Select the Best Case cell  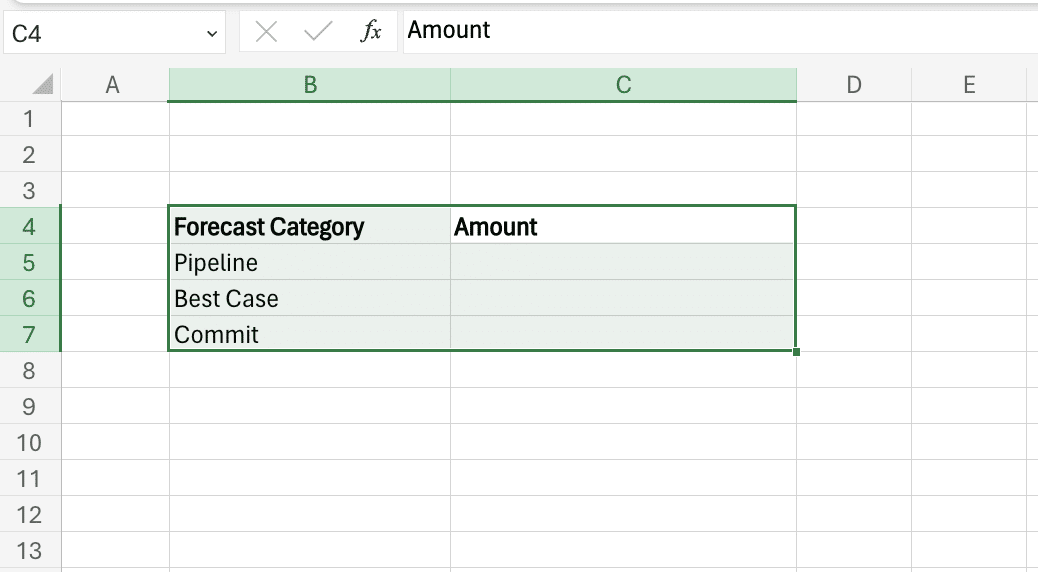pos(310,299)
